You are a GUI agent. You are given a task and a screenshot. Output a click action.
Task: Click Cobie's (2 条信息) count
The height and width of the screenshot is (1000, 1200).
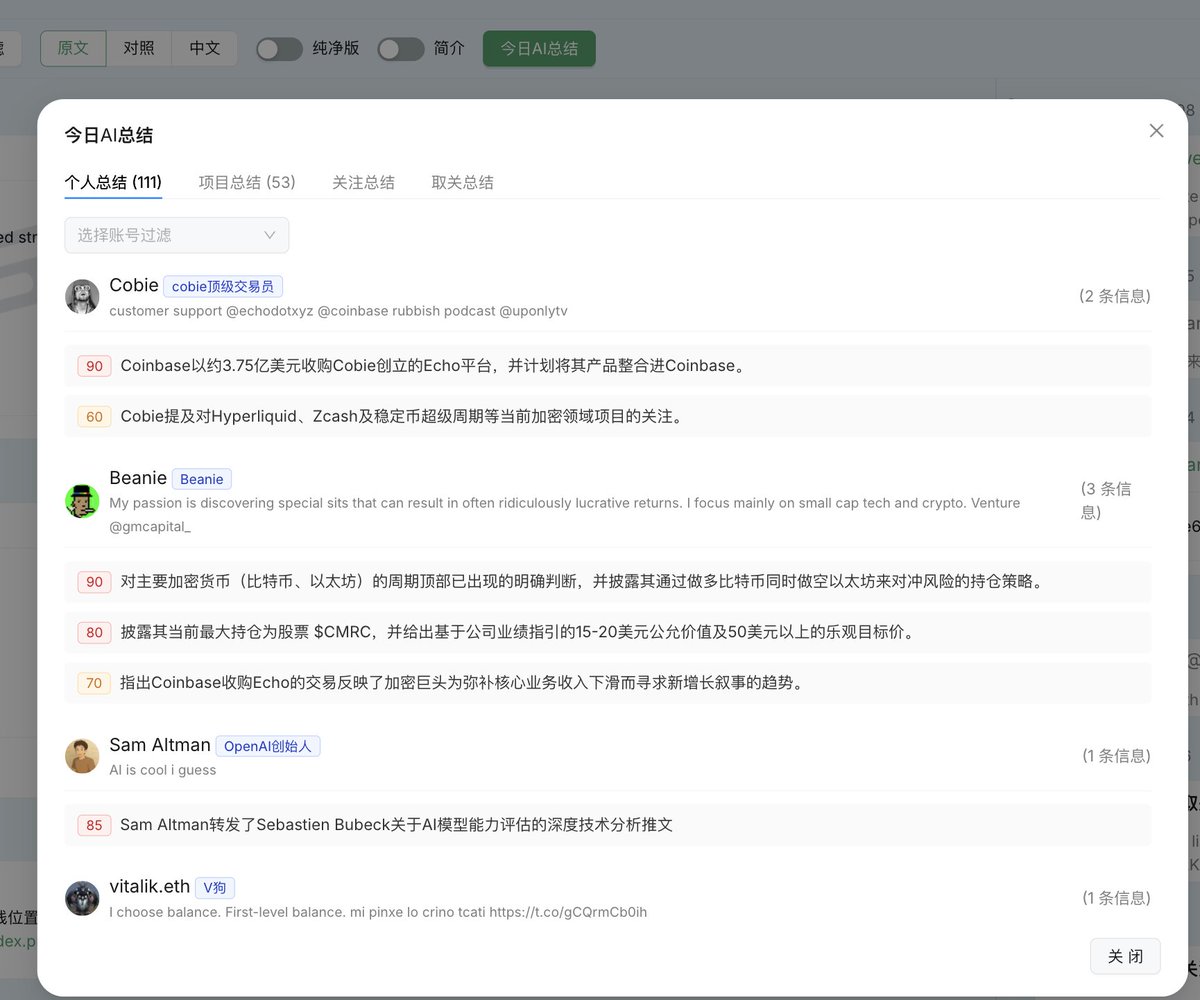point(1114,296)
